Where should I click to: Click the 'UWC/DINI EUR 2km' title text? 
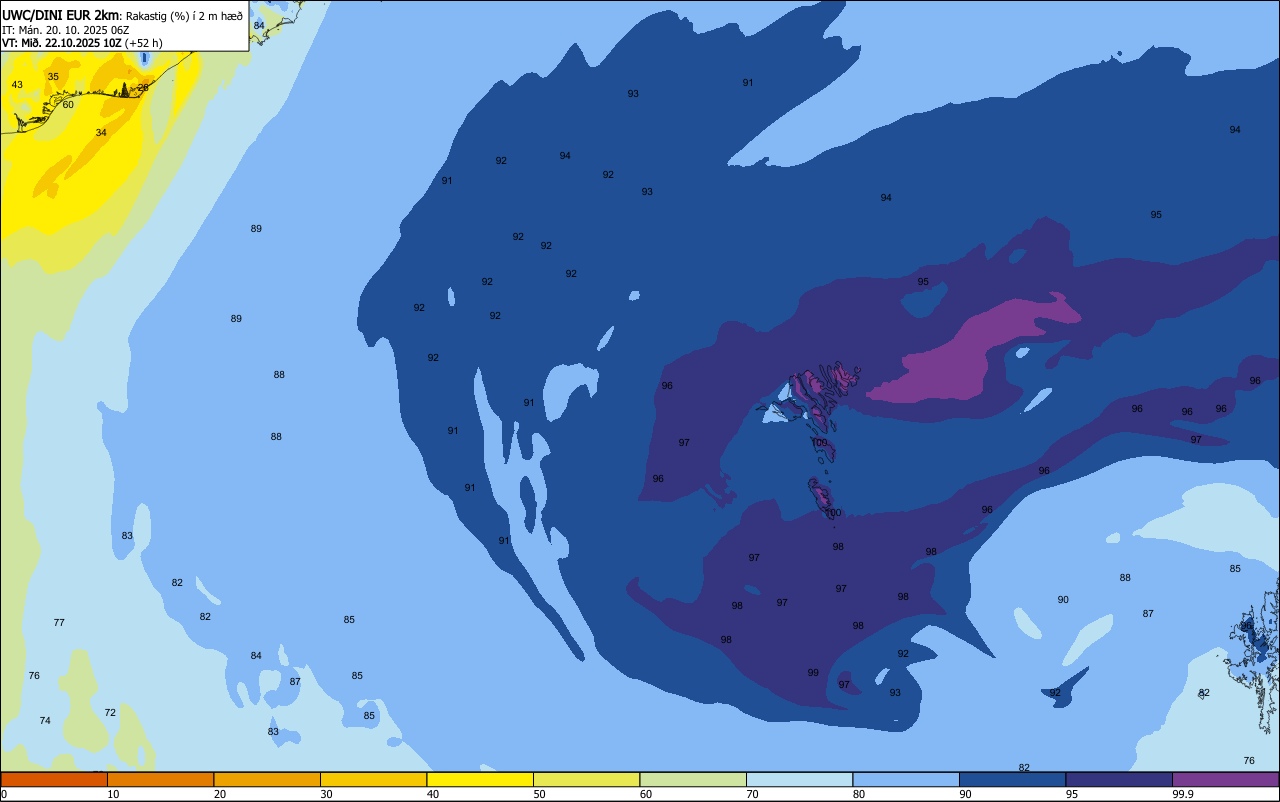pyautogui.click(x=60, y=15)
